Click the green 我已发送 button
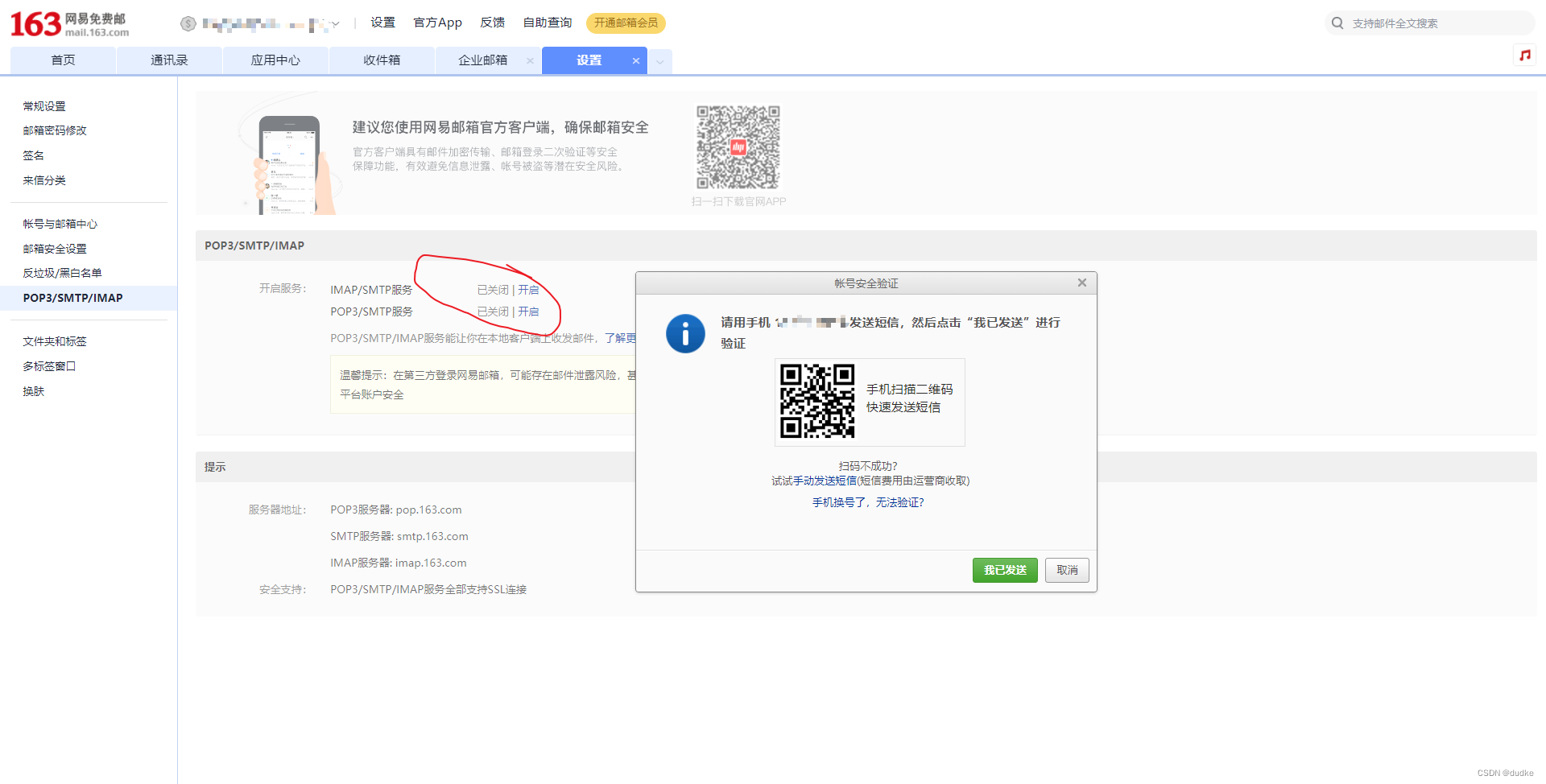Screen dimensions: 1546x784 [x=1005, y=570]
